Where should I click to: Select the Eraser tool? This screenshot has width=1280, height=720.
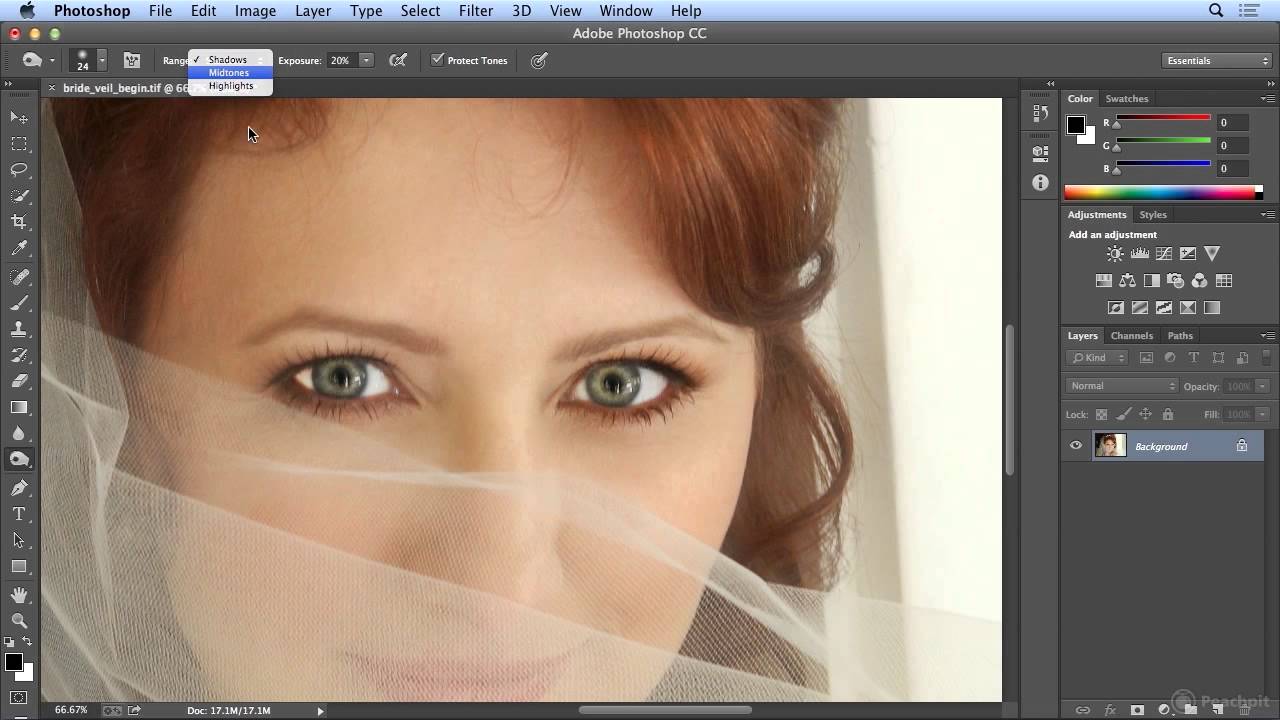pyautogui.click(x=19, y=381)
